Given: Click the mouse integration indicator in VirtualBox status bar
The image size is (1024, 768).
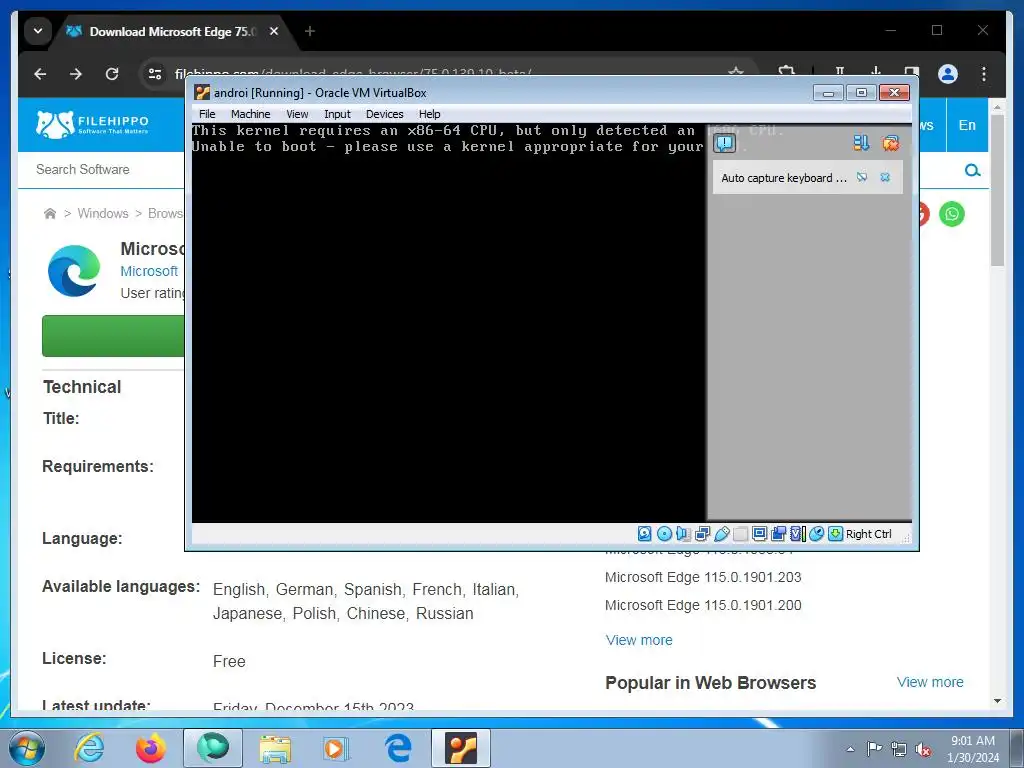Looking at the screenshot, I should (816, 534).
